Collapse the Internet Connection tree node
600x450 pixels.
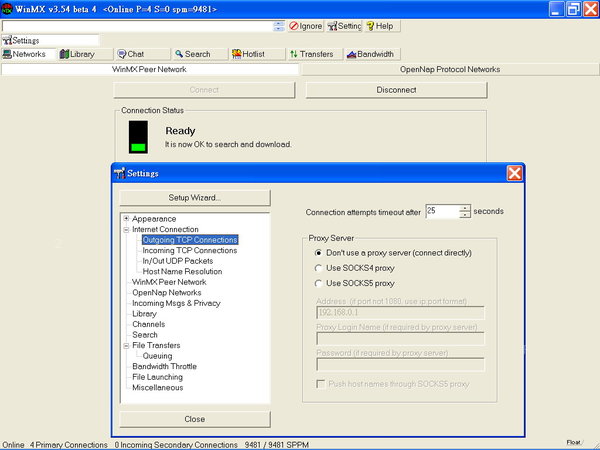[x=126, y=230]
